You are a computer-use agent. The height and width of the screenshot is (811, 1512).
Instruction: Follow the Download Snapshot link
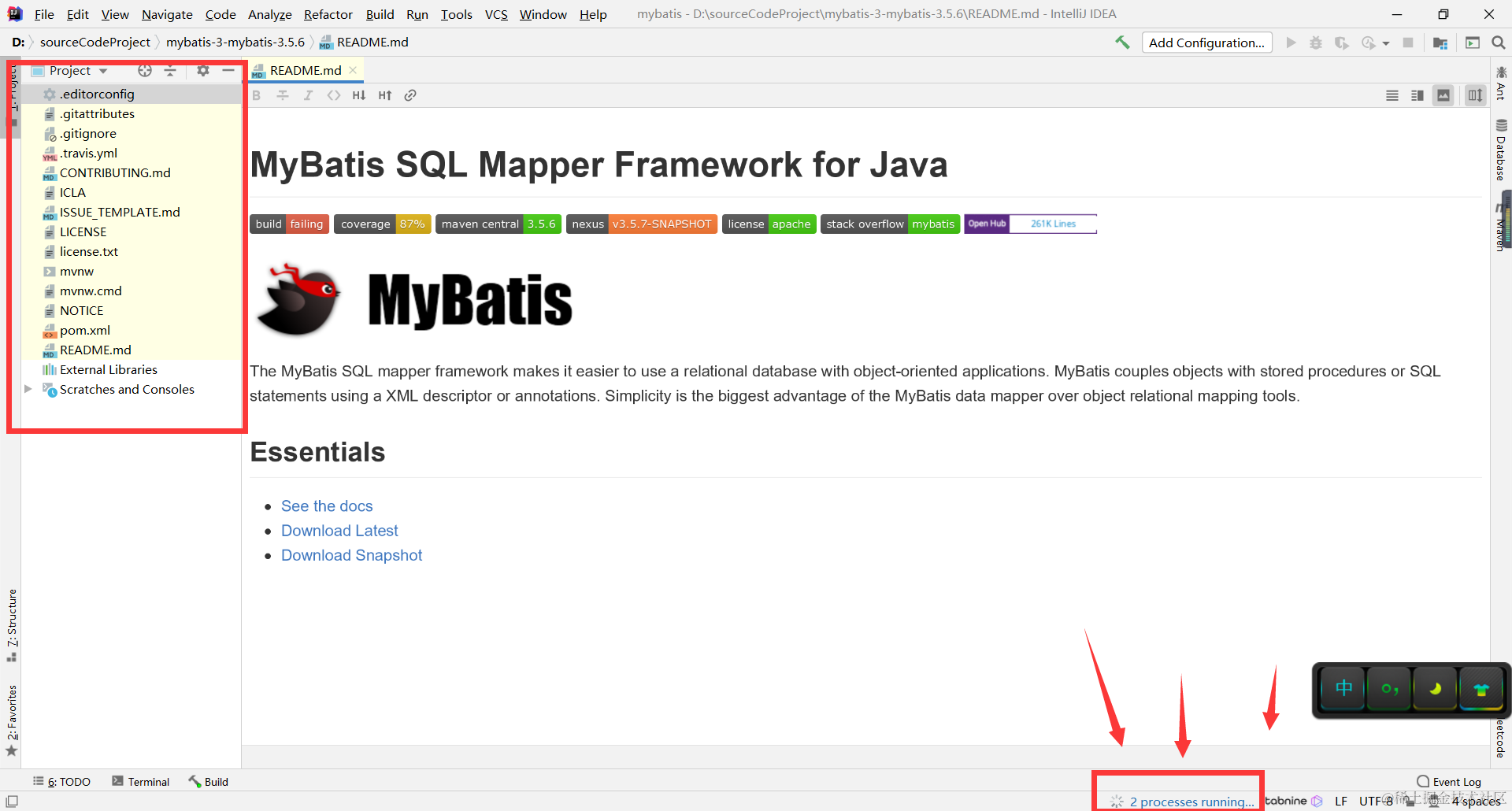tap(351, 555)
